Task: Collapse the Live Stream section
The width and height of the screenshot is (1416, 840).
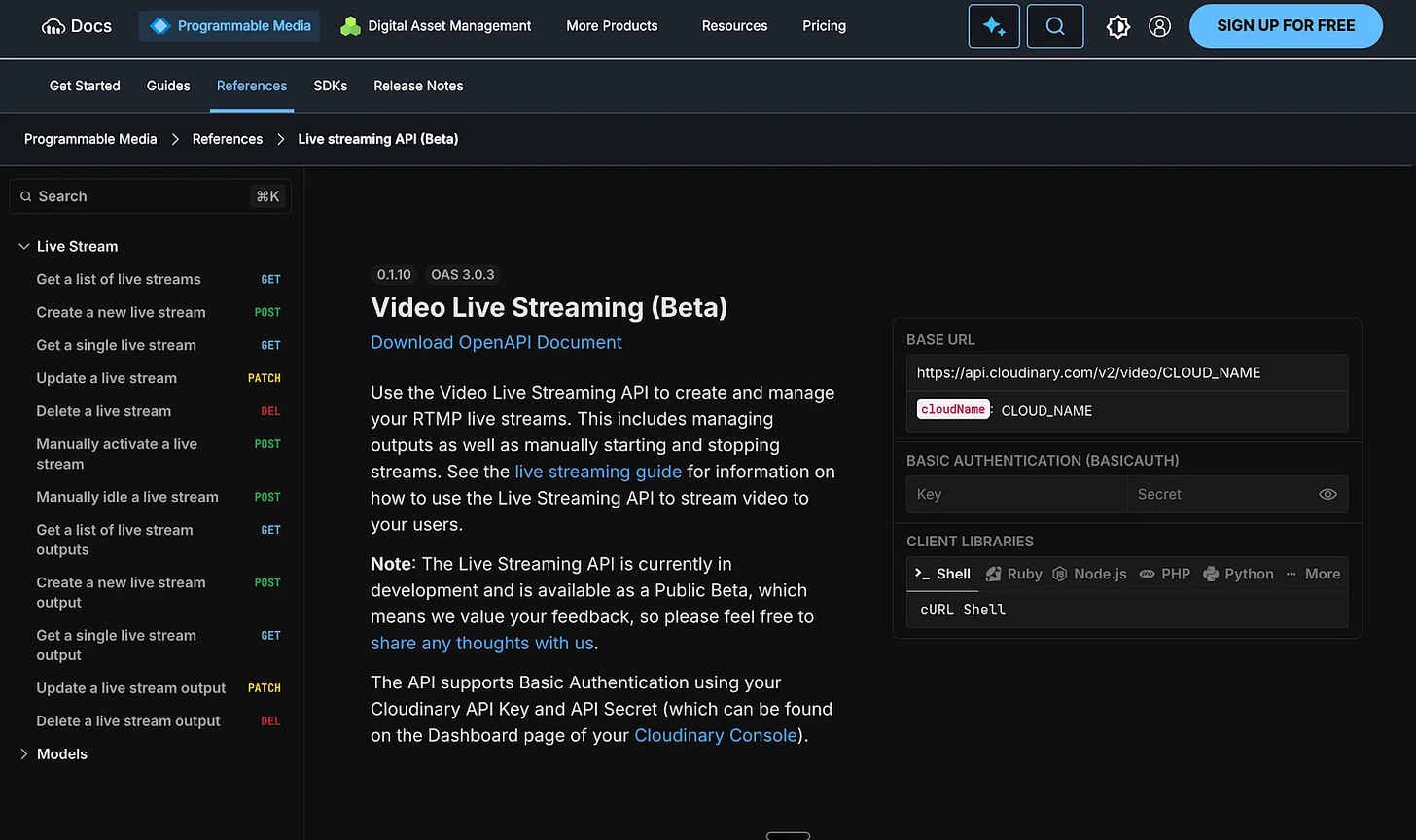Action: [24, 247]
